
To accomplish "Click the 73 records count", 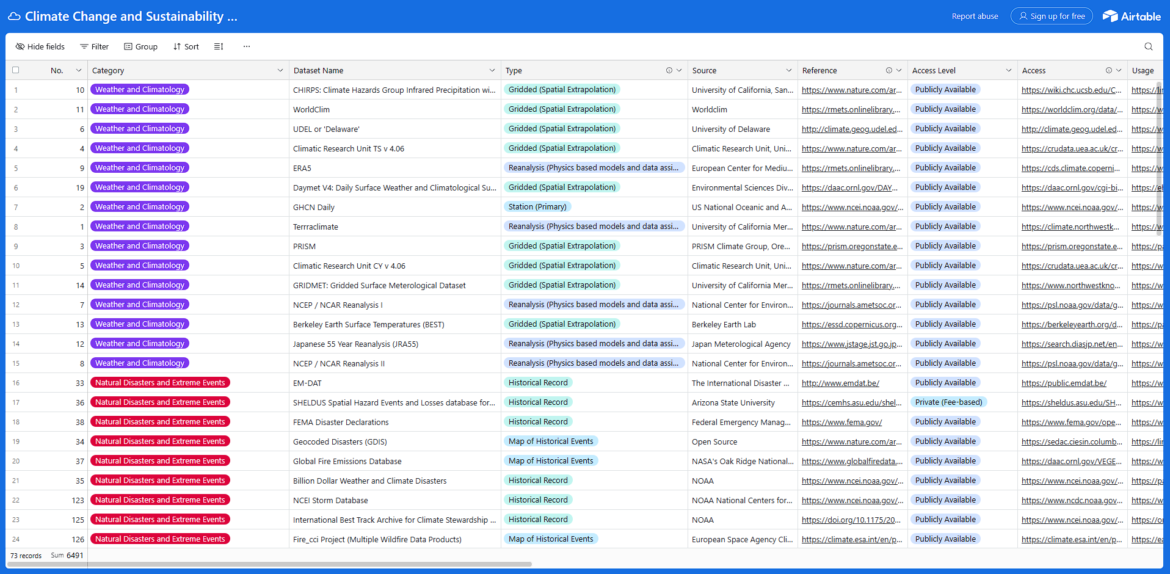I will pyautogui.click(x=26, y=555).
